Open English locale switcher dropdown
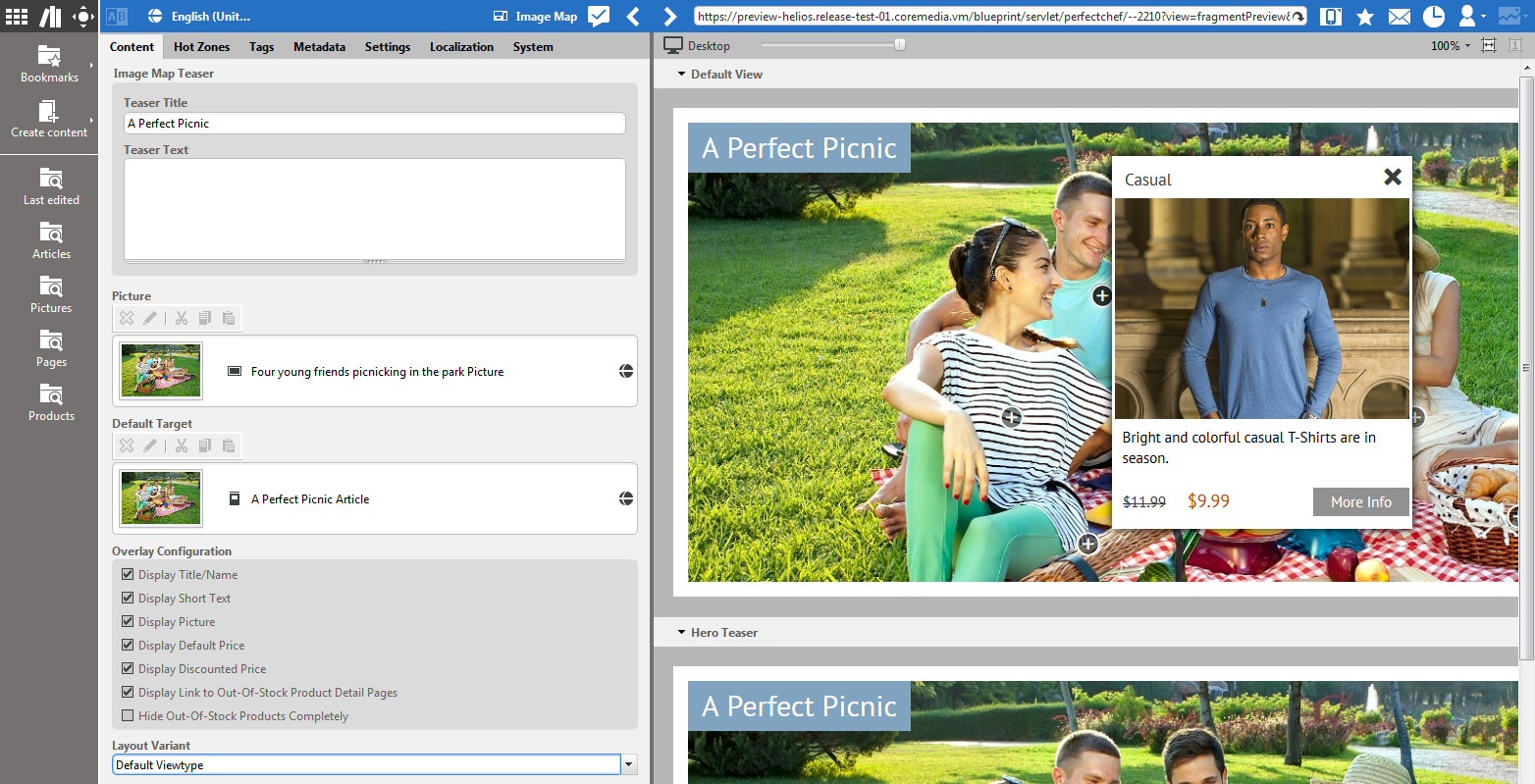Viewport: 1535px width, 784px height. click(x=211, y=17)
